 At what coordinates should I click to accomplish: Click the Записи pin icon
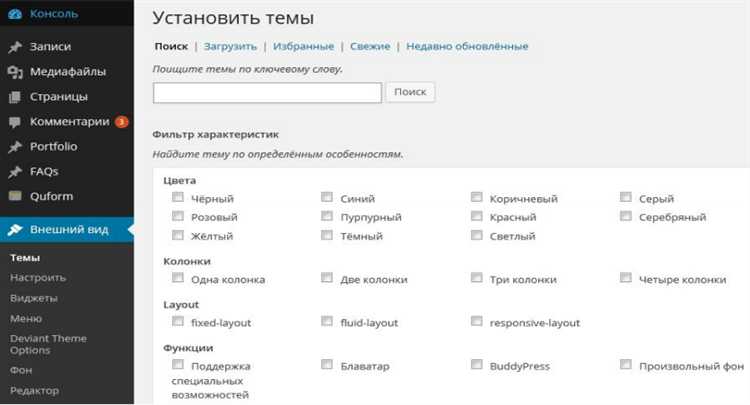click(14, 47)
